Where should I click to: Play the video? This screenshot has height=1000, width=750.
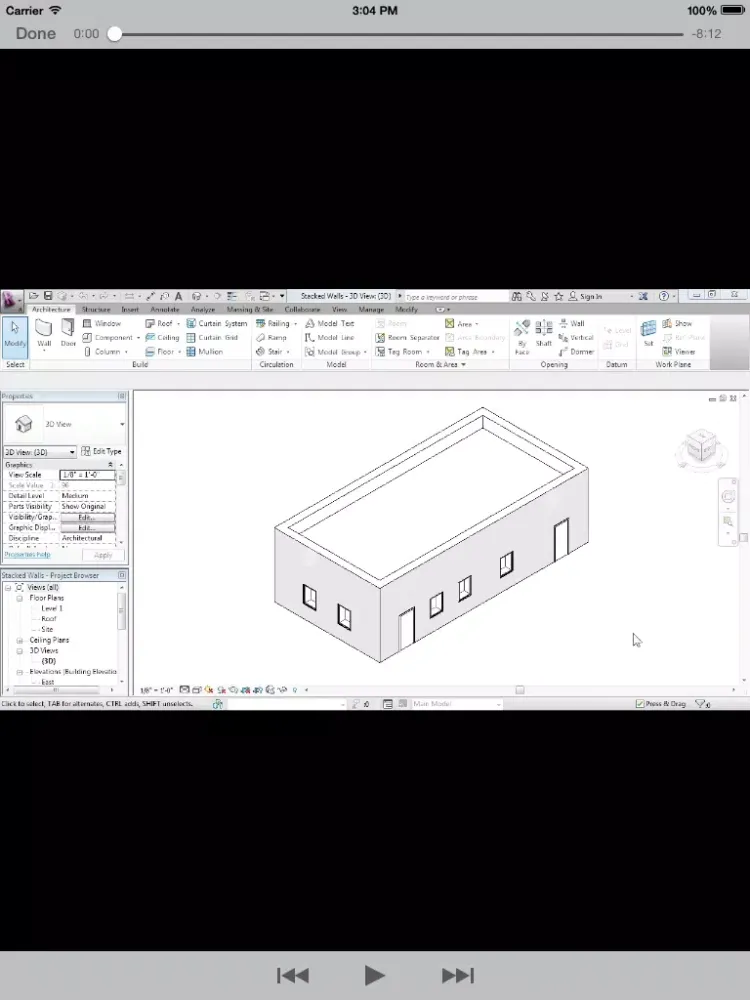coord(374,975)
